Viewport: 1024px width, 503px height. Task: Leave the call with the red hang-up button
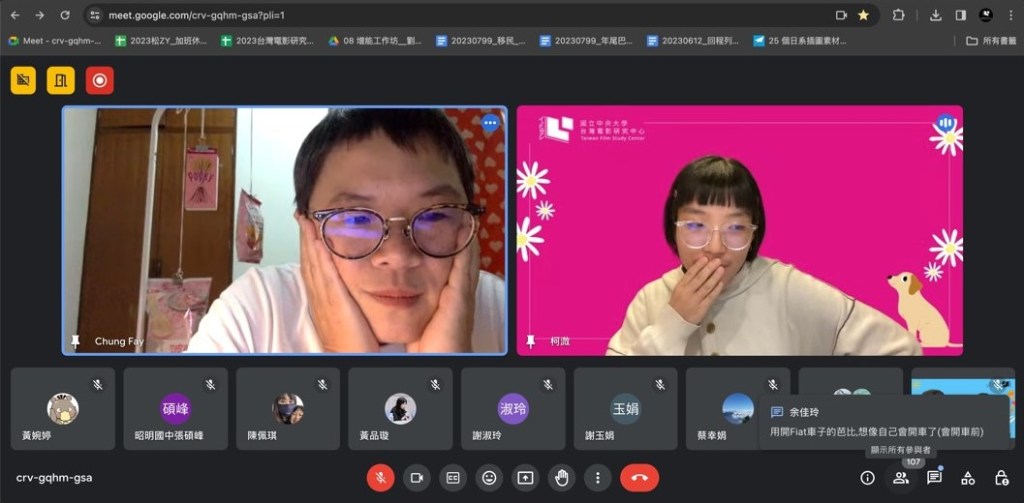pyautogui.click(x=639, y=478)
